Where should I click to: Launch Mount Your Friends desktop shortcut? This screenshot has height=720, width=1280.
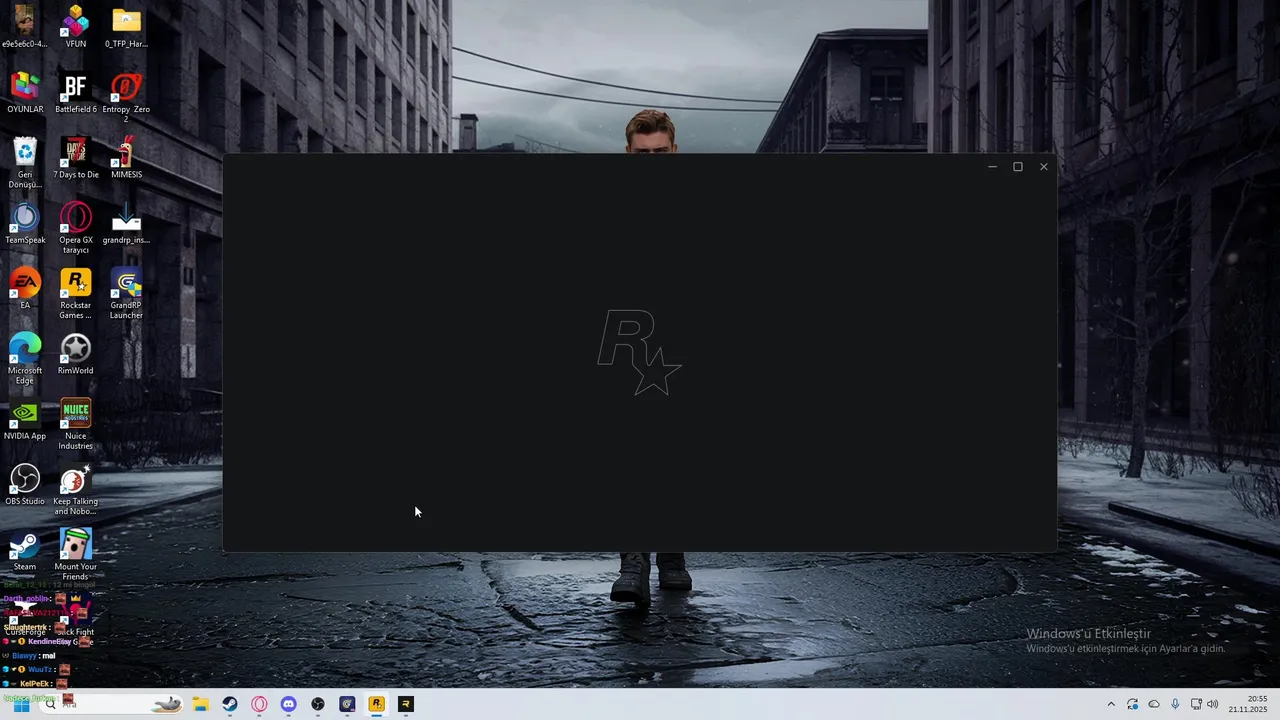(75, 554)
